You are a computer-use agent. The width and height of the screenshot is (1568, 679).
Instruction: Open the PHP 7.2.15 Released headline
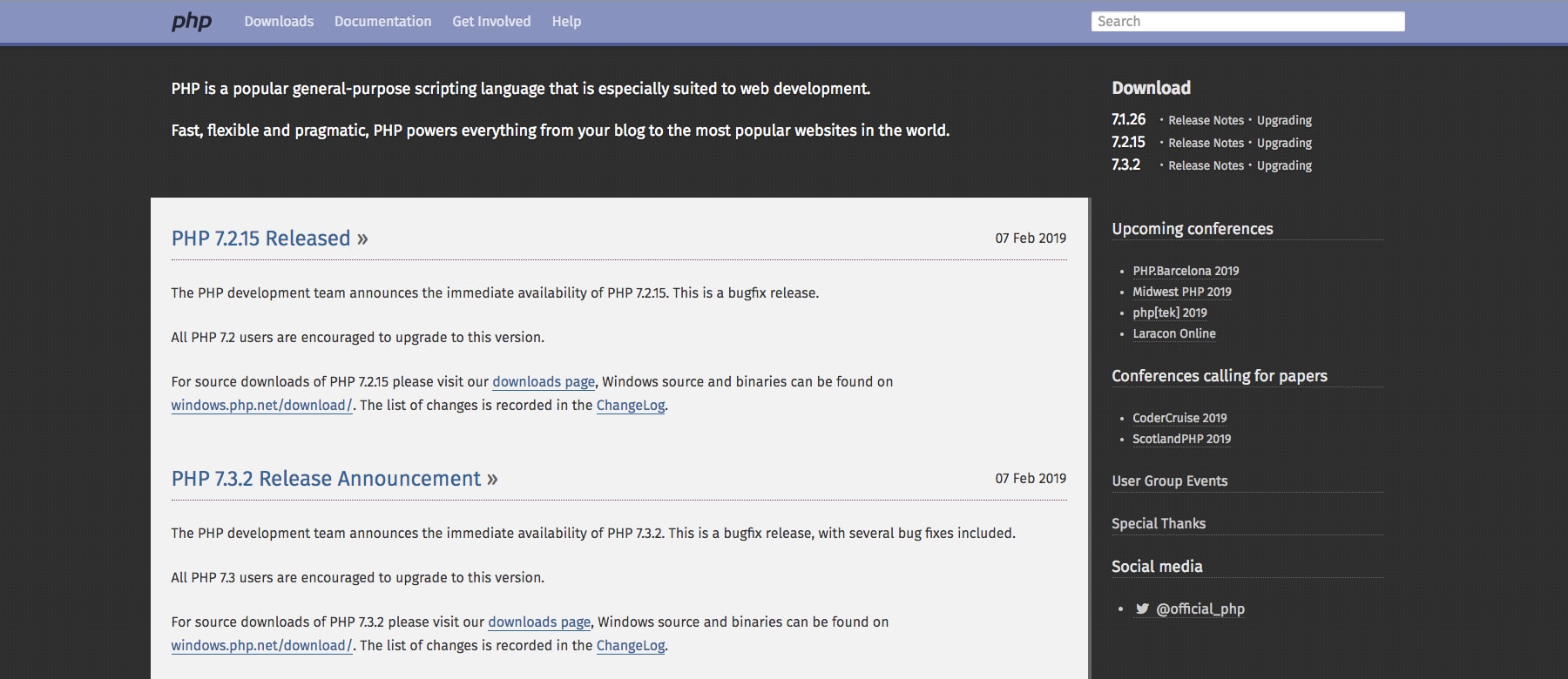pyautogui.click(x=260, y=239)
